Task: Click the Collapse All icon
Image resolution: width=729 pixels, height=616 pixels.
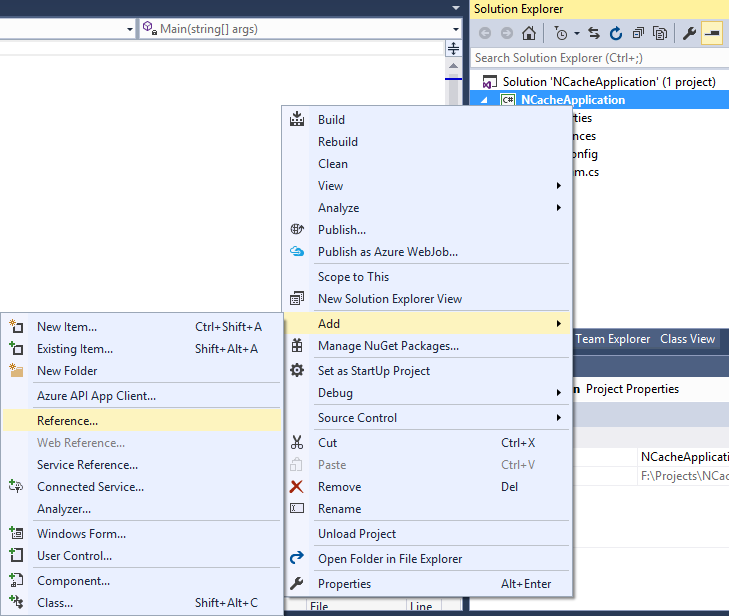Action: (638, 33)
